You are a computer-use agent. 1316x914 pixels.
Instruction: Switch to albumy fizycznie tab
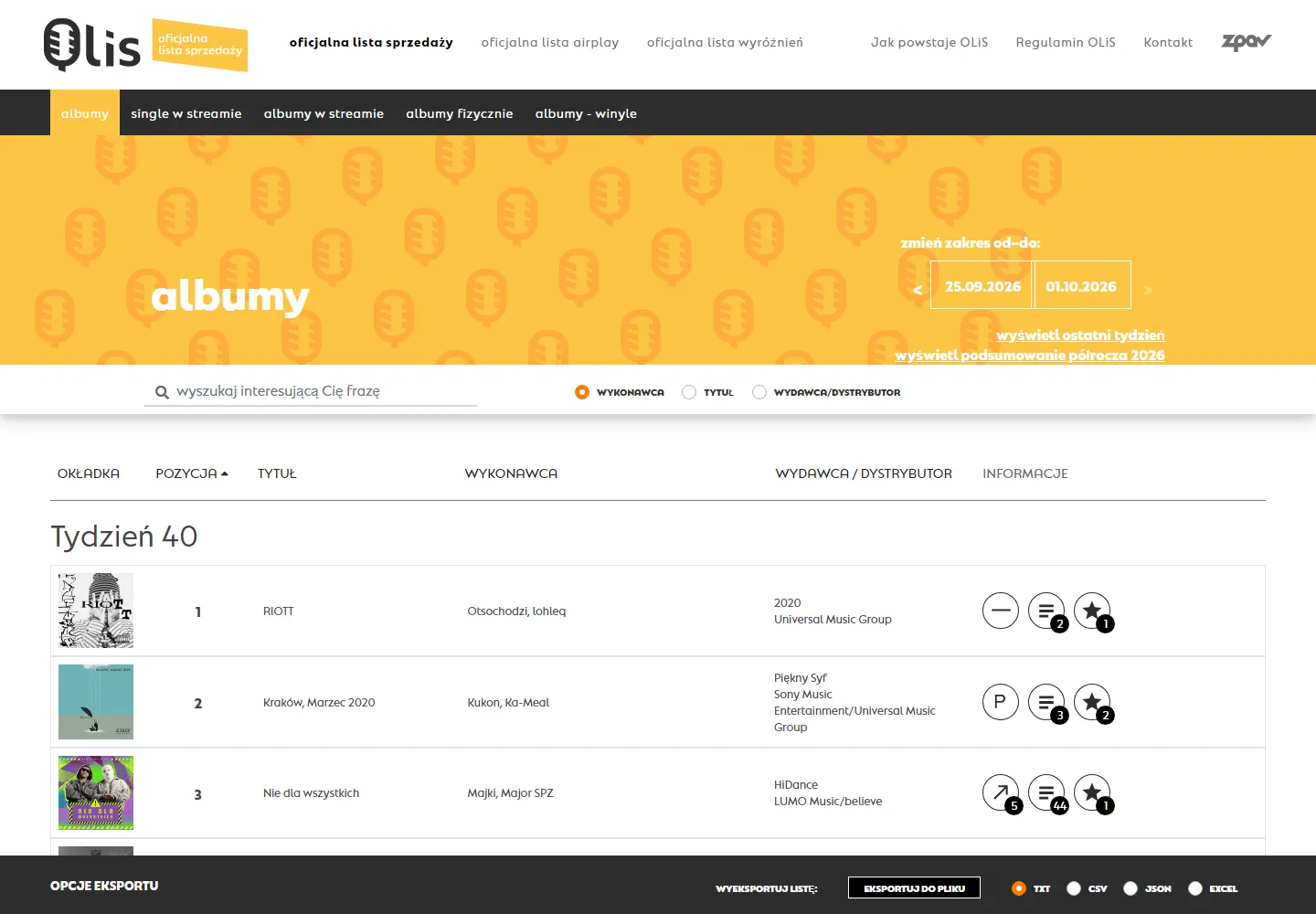click(460, 113)
